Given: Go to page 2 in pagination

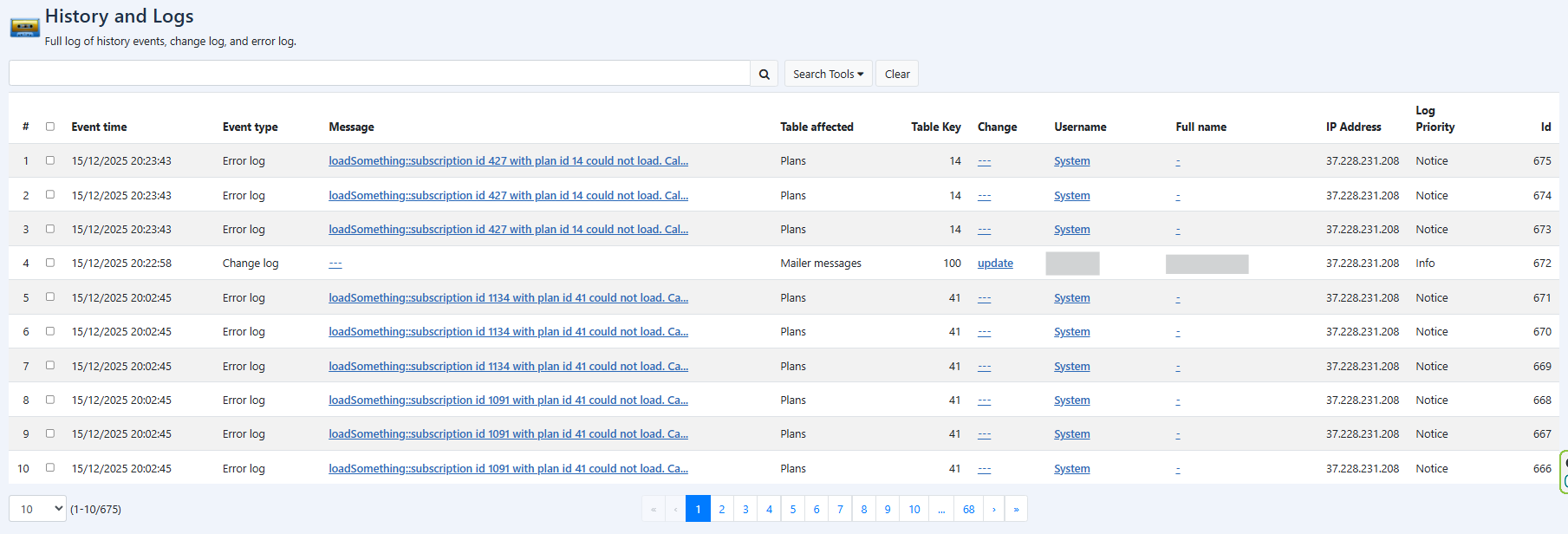Looking at the screenshot, I should pyautogui.click(x=721, y=509).
